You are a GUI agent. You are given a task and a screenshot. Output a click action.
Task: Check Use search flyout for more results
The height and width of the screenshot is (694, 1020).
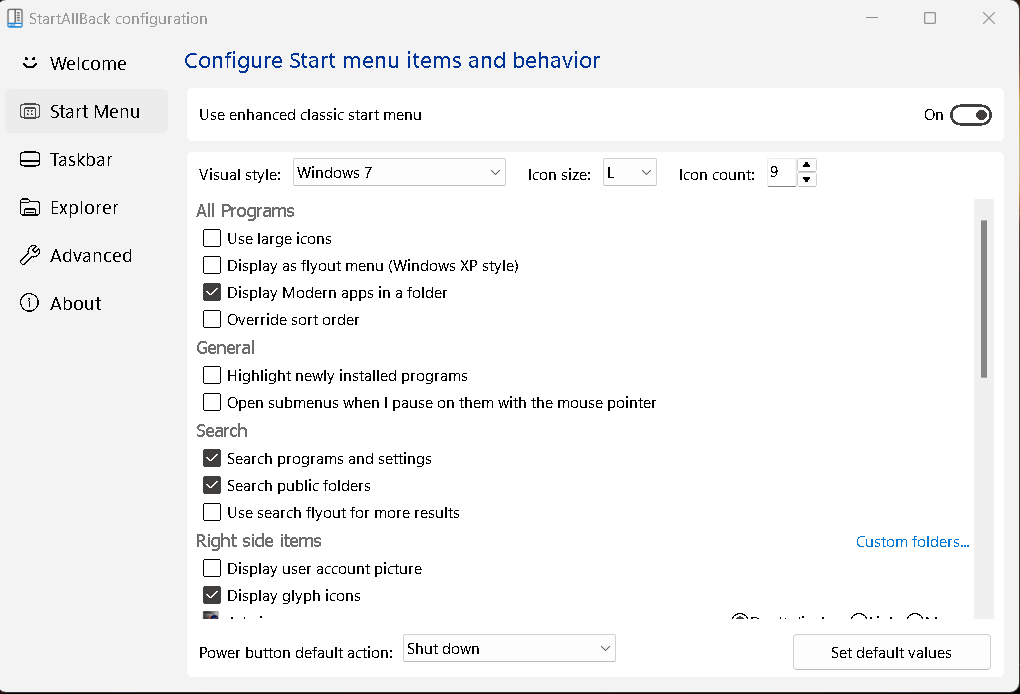coord(212,513)
